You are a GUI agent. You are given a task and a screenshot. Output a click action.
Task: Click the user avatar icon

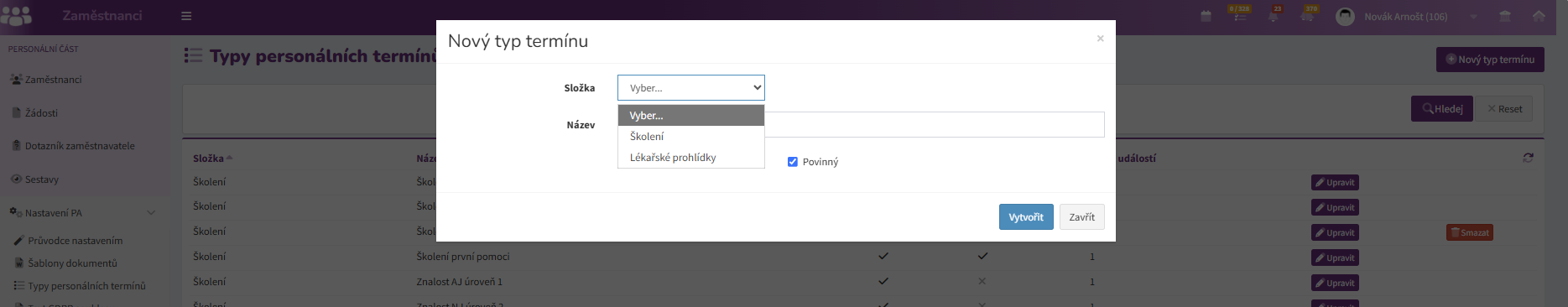pyautogui.click(x=1345, y=16)
